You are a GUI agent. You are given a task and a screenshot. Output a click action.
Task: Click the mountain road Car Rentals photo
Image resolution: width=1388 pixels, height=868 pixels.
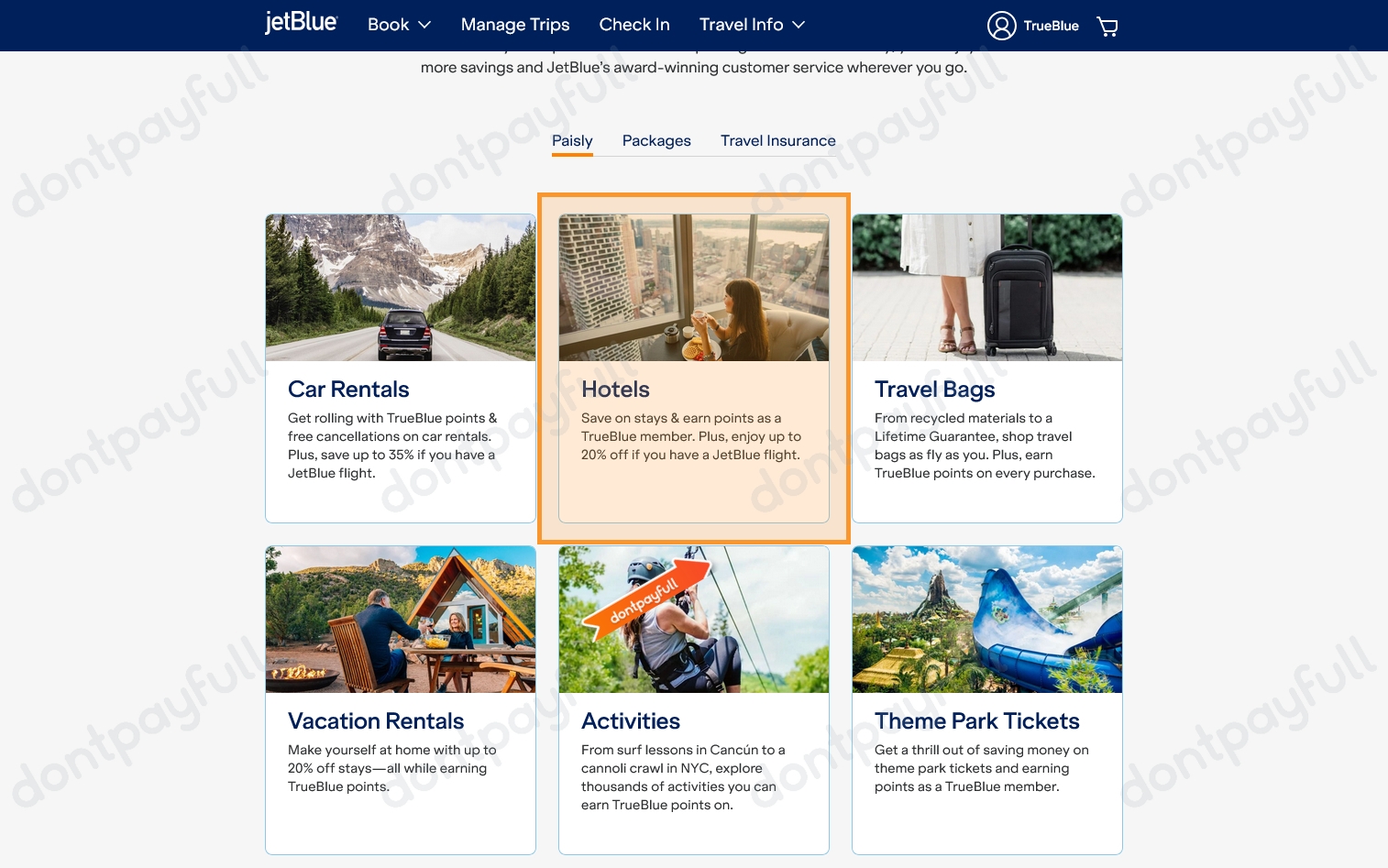tap(400, 287)
